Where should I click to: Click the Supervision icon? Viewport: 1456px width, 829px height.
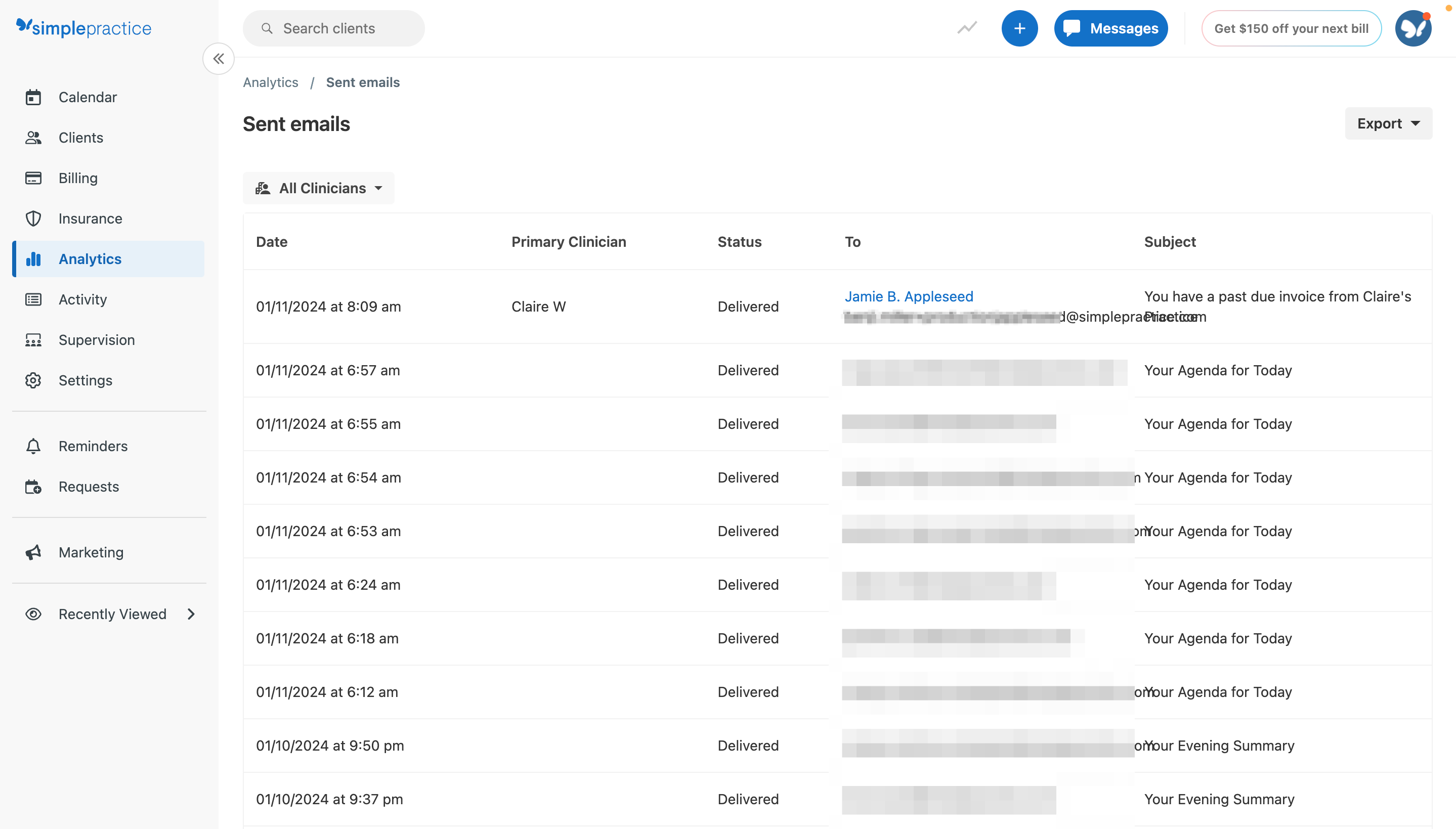coord(33,340)
